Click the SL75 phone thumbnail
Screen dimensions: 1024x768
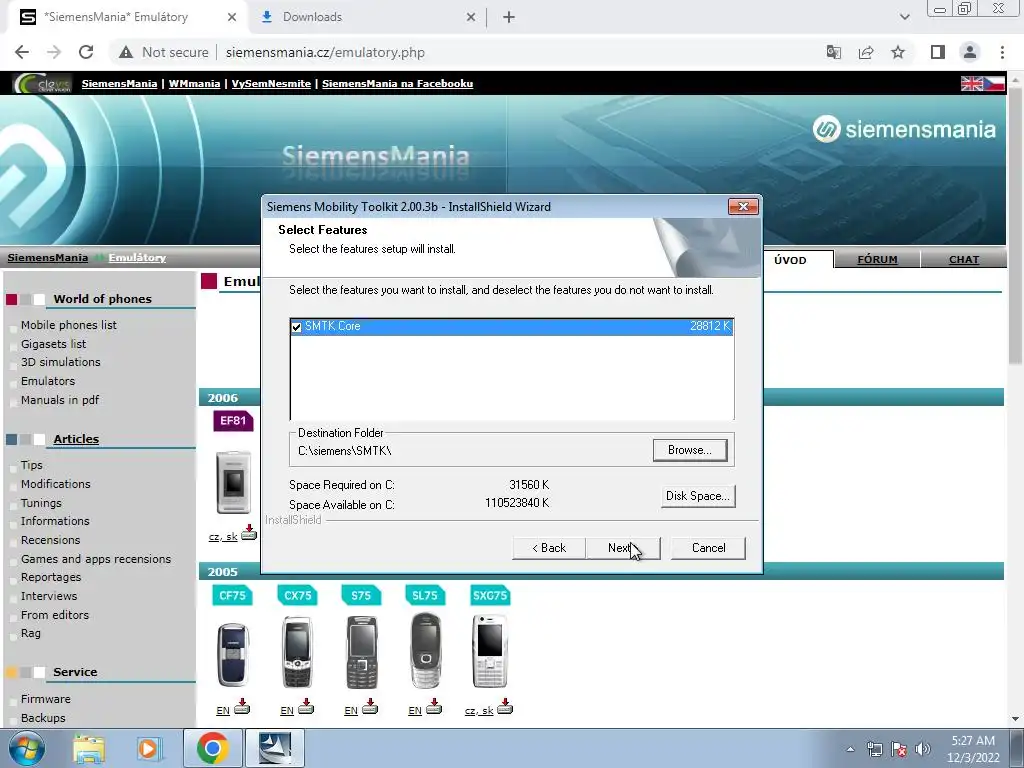(426, 650)
